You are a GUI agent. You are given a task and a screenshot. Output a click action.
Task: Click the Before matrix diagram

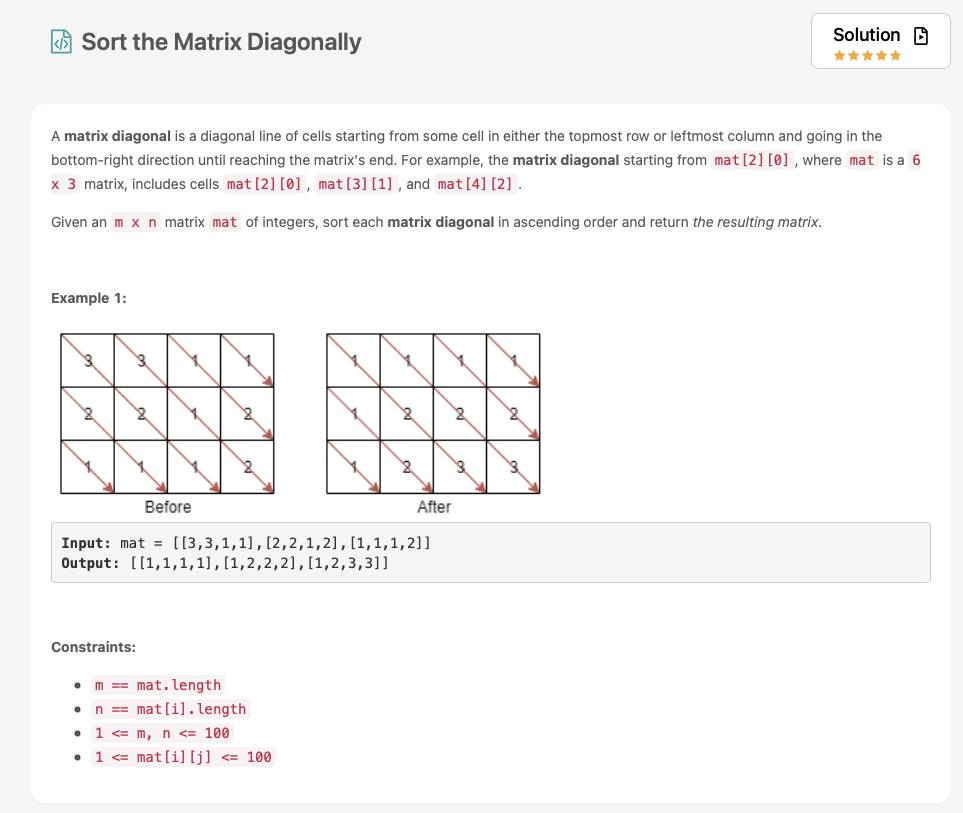(x=167, y=413)
